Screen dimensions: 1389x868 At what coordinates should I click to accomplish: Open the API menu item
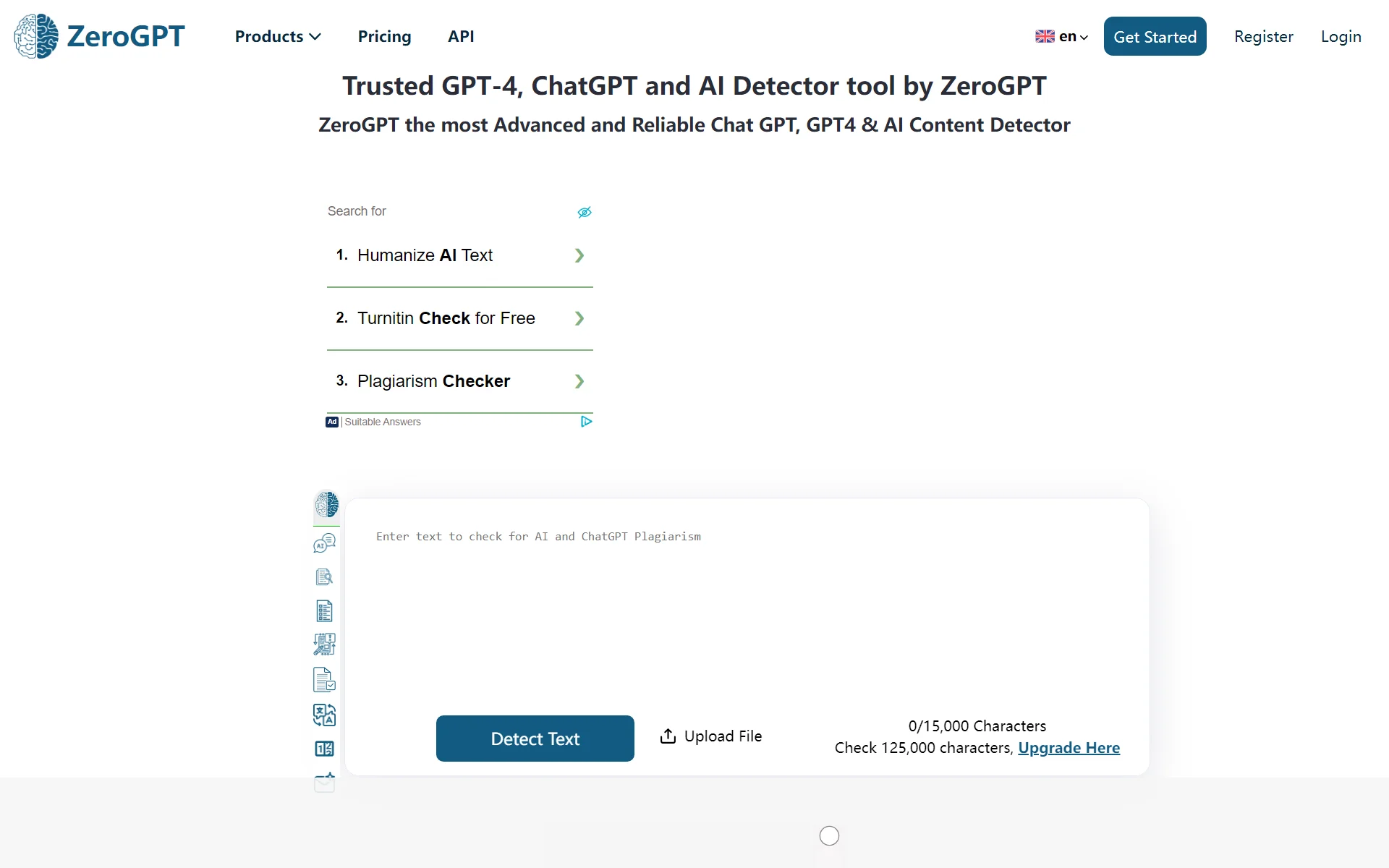coord(461,36)
